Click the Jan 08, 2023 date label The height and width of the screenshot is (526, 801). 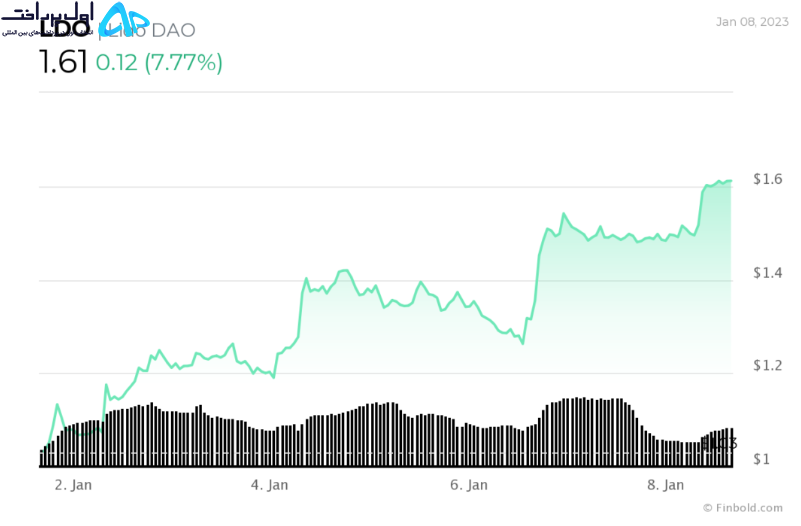point(752,22)
